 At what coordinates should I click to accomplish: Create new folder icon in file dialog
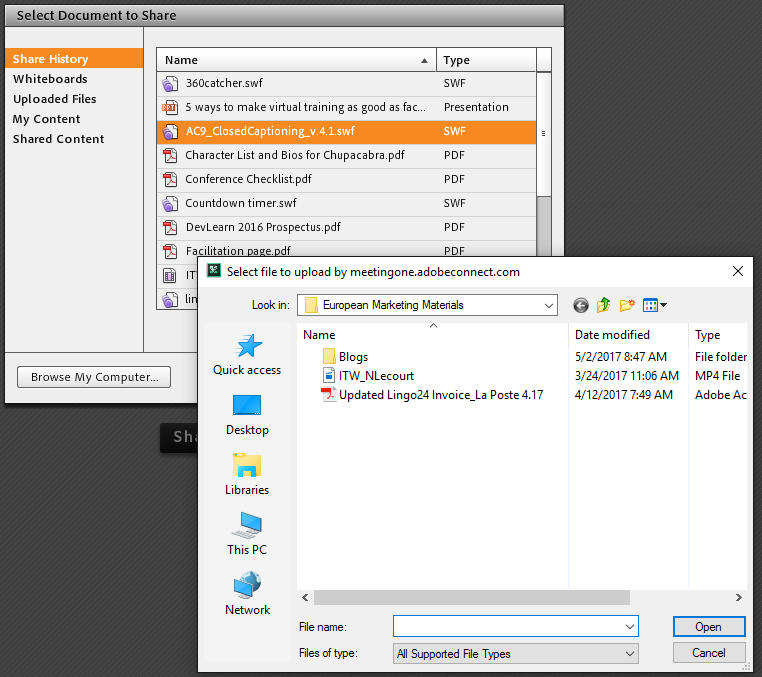click(x=627, y=305)
